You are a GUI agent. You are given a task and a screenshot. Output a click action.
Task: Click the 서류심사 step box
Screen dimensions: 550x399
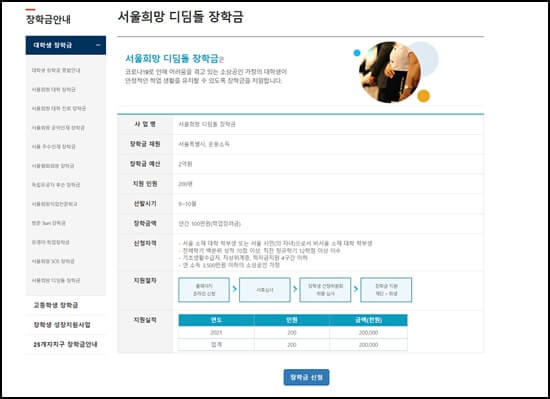click(265, 290)
